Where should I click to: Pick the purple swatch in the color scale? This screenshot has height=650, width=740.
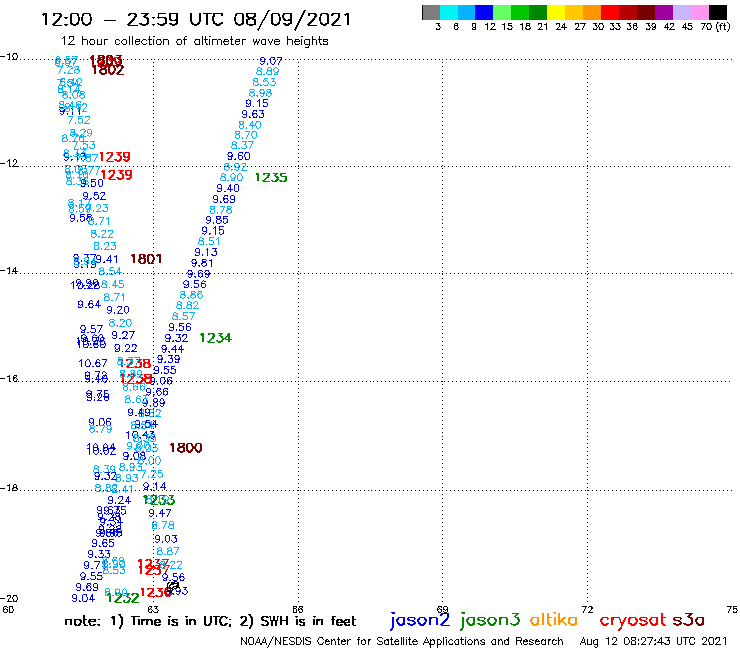coord(664,13)
